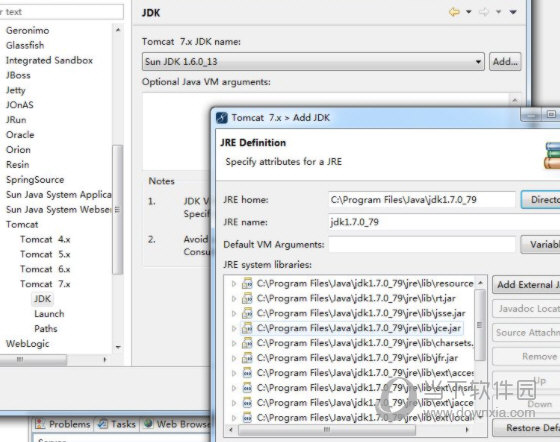The height and width of the screenshot is (442, 560).
Task: Open the back history dropdown arrow
Action: click(469, 12)
